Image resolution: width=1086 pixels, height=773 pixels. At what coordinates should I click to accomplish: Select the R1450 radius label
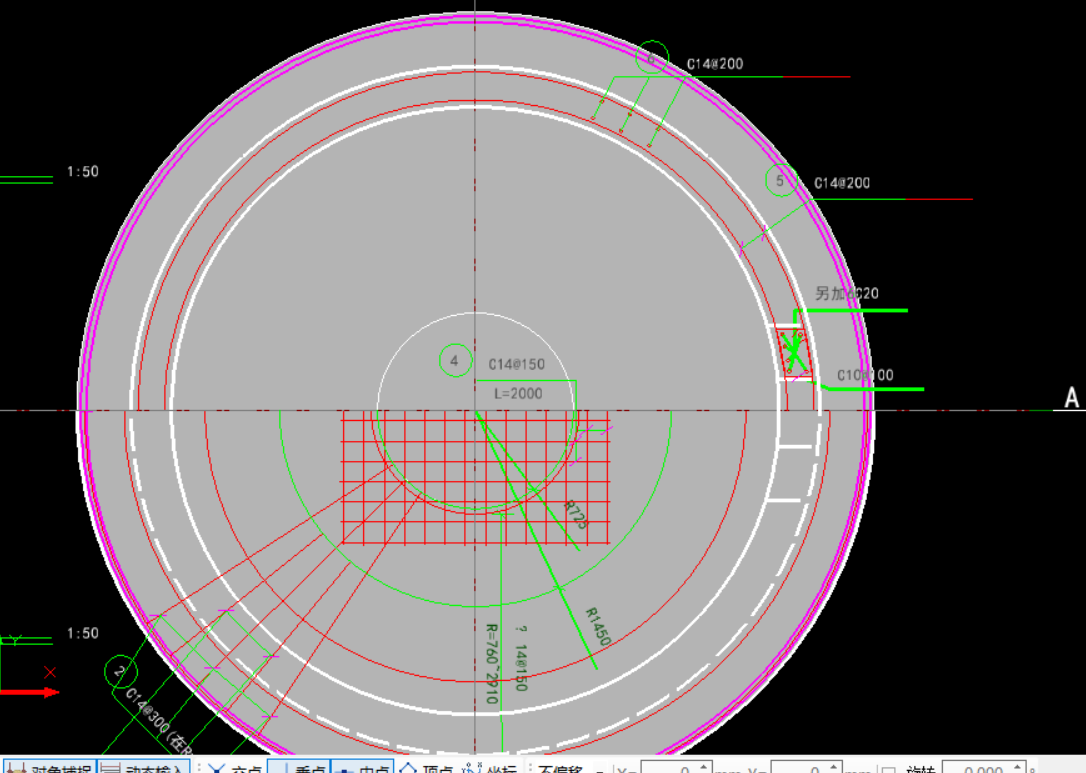coord(598,627)
